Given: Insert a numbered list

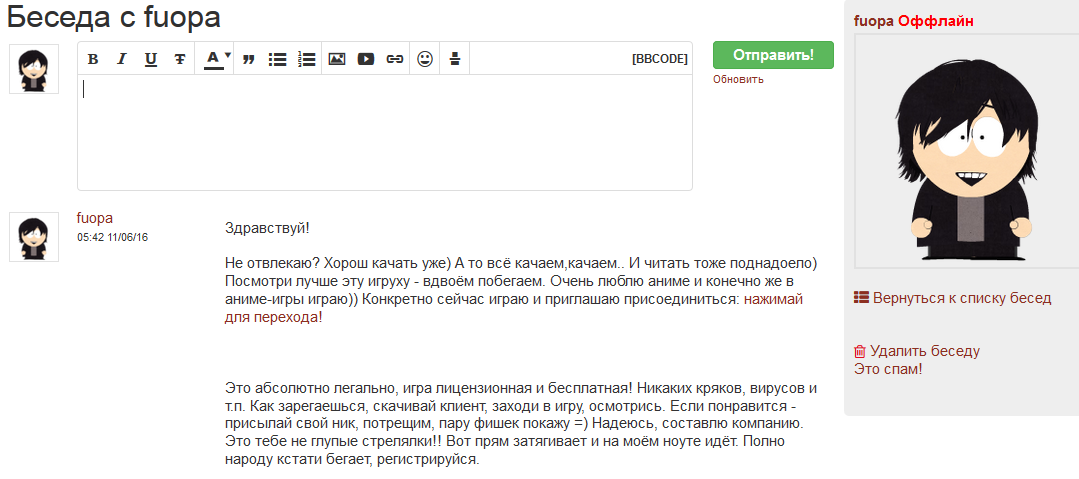Looking at the screenshot, I should click(x=307, y=59).
